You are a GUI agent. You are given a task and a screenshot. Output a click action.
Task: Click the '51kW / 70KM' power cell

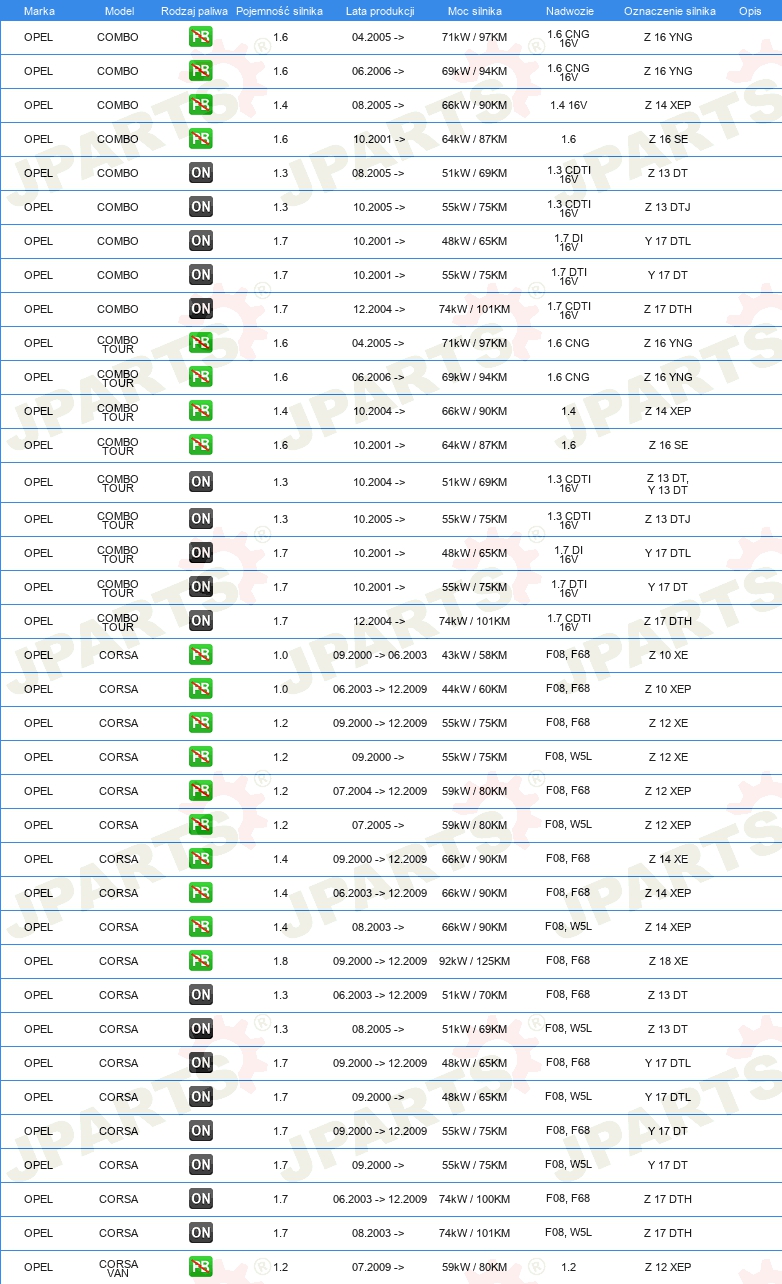pyautogui.click(x=474, y=995)
